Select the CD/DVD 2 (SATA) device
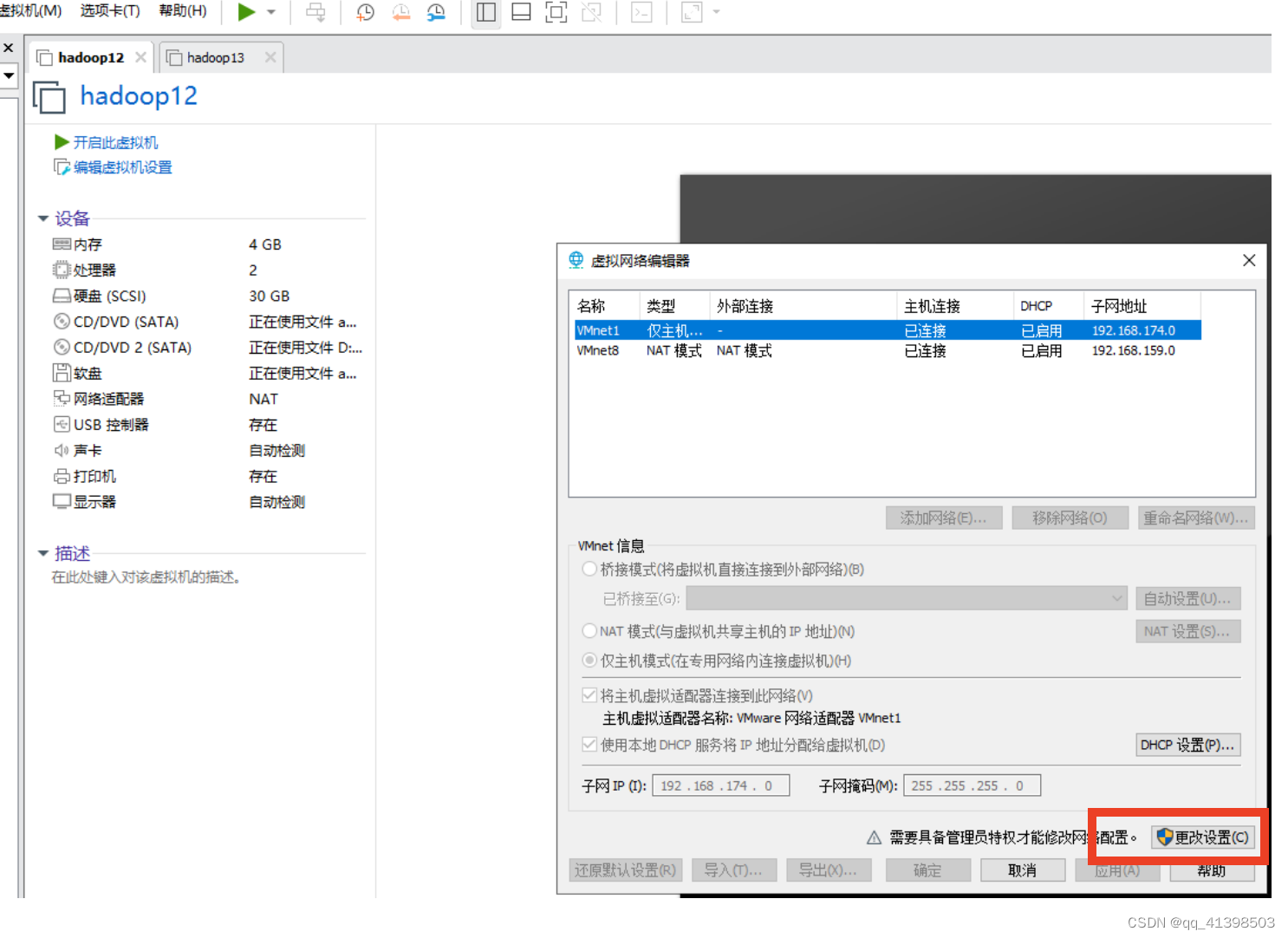The height and width of the screenshot is (938, 1288). [207, 348]
